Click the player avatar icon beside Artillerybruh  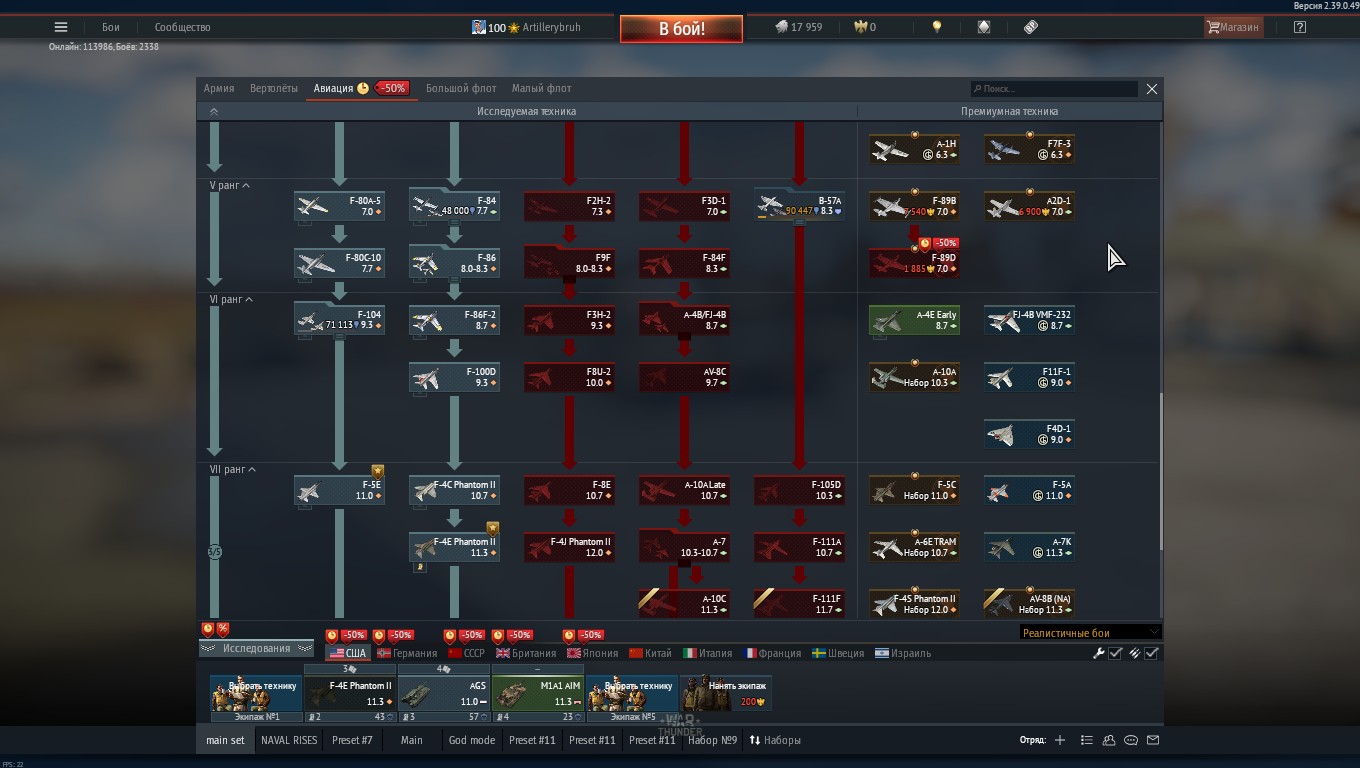(479, 27)
